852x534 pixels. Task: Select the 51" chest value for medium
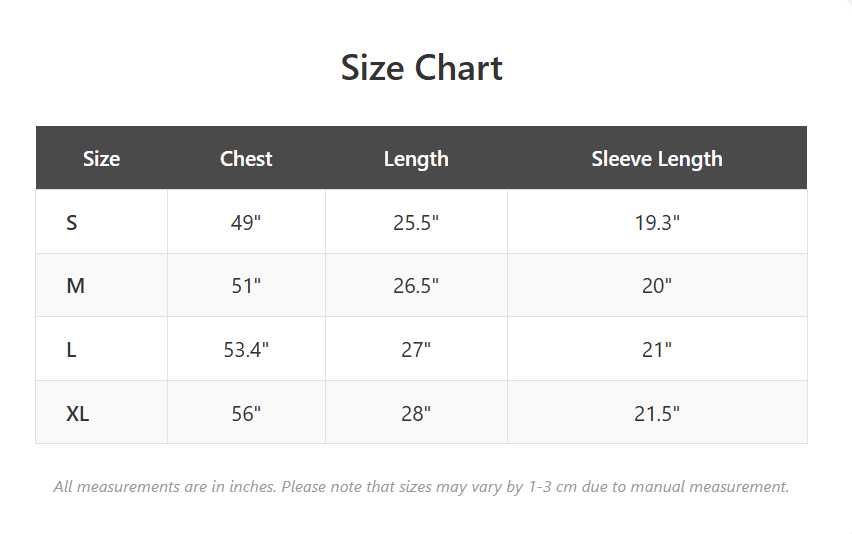(246, 286)
